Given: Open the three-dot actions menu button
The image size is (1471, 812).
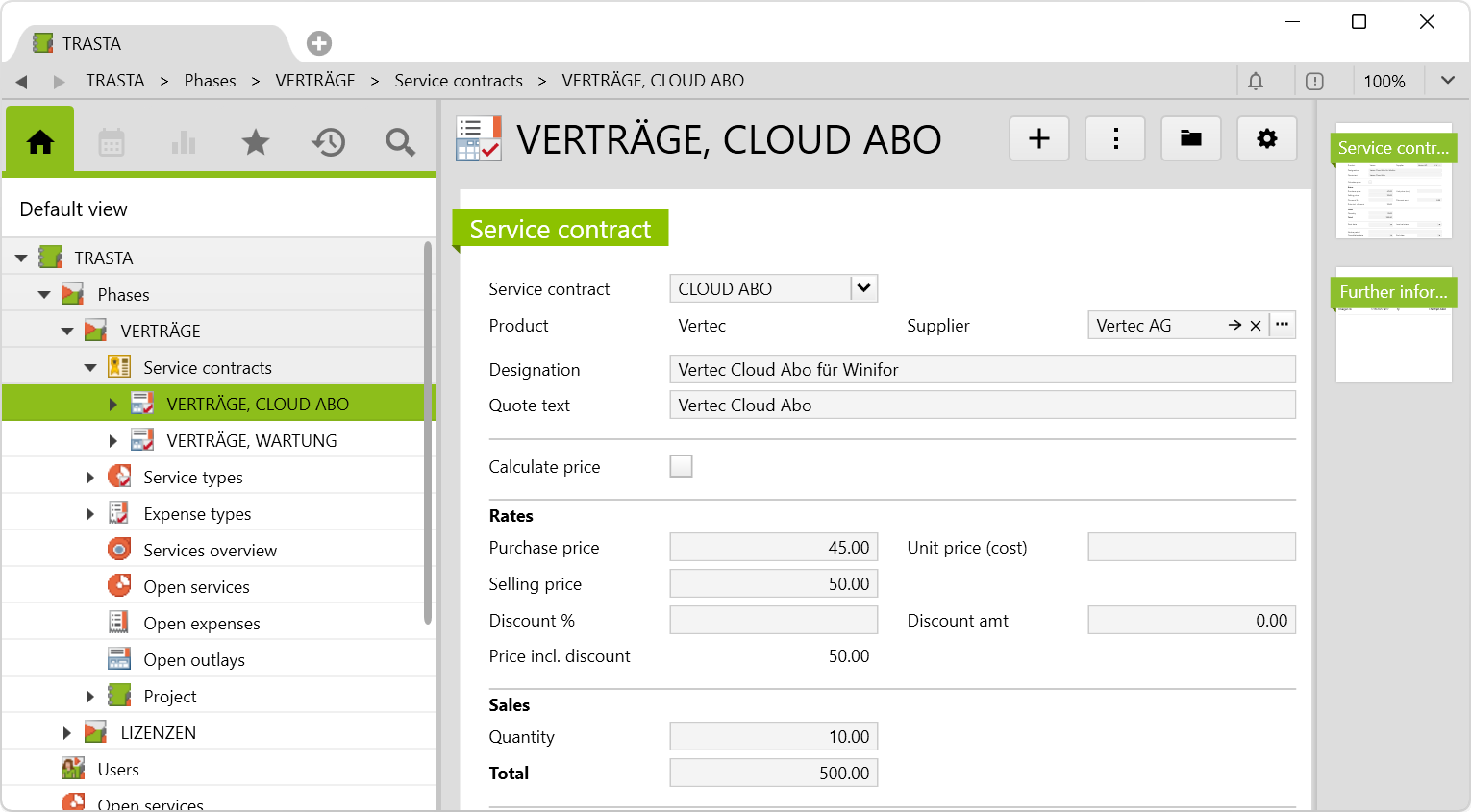Looking at the screenshot, I should click(x=1114, y=139).
